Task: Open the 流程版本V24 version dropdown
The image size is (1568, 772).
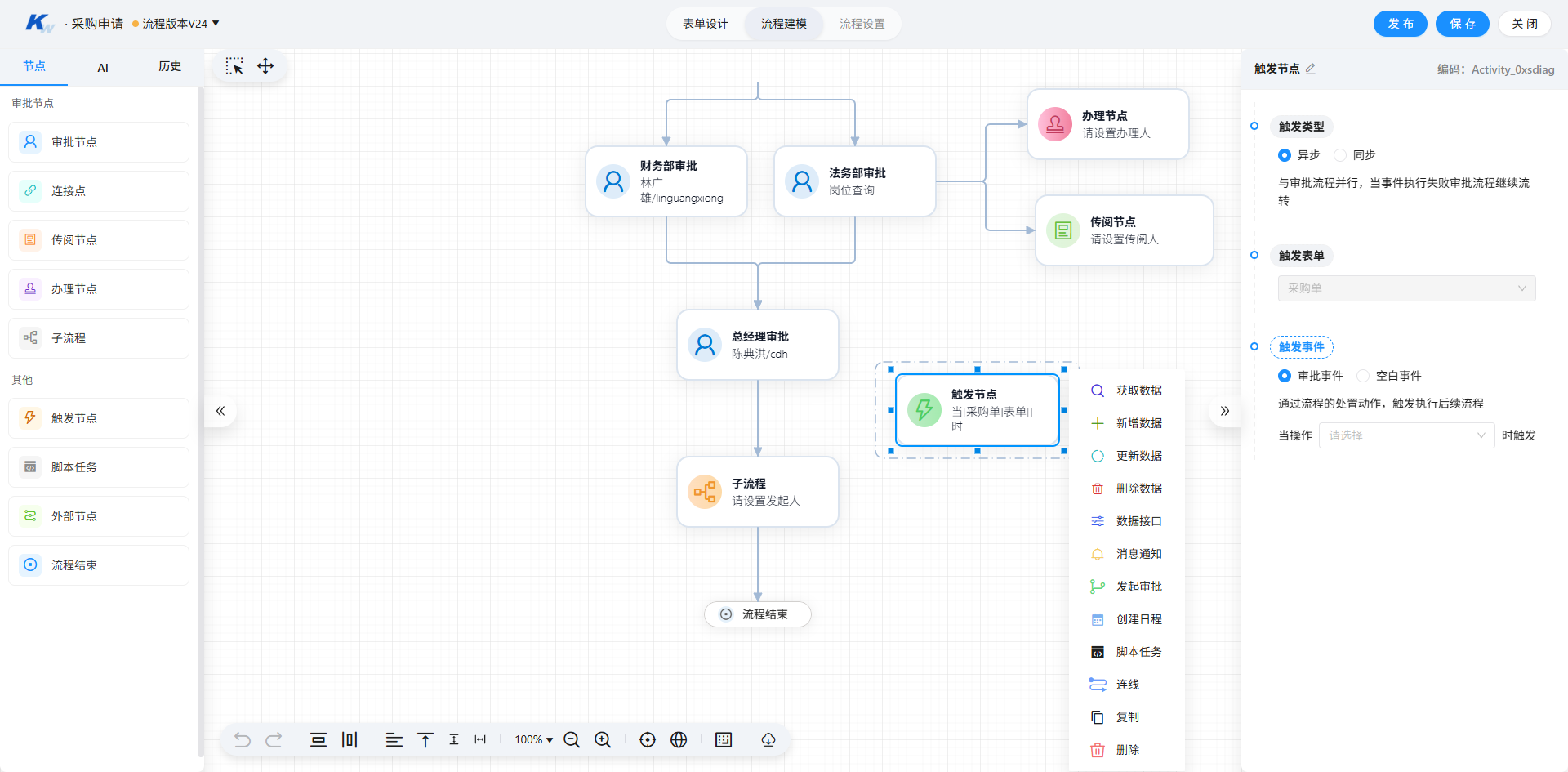Action: [176, 24]
